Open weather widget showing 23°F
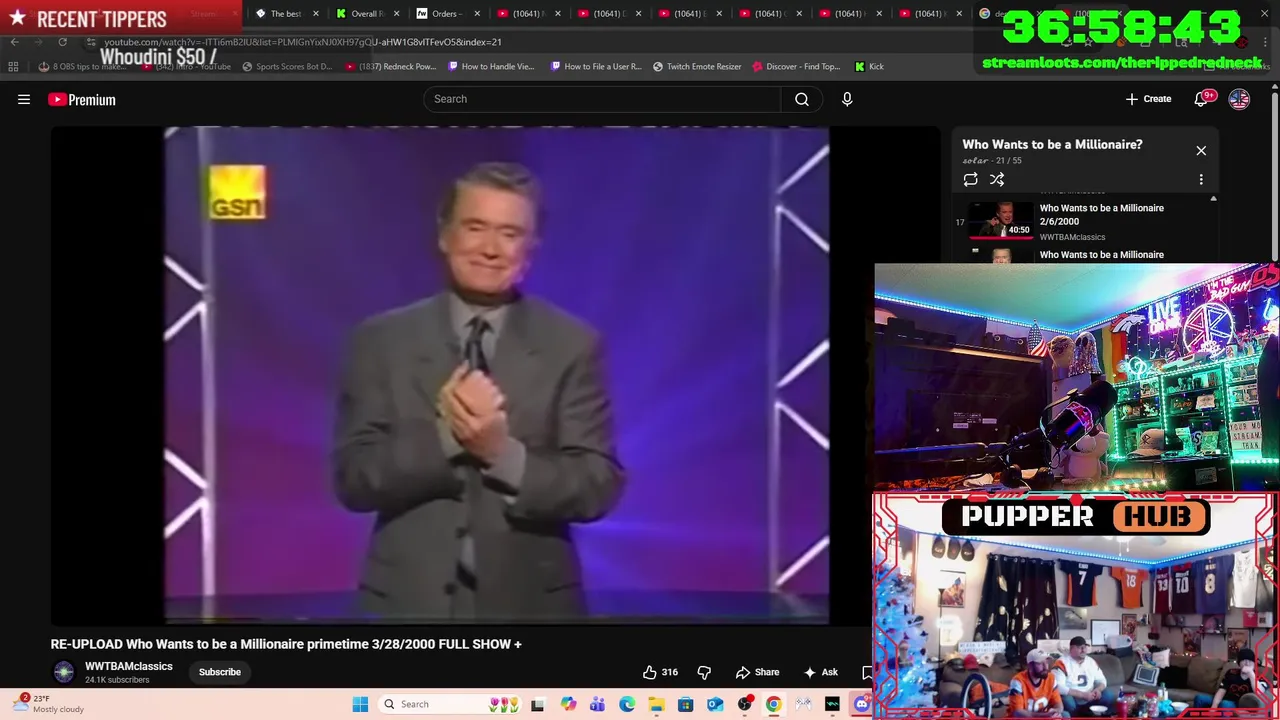Viewport: 1280px width, 720px height. pos(48,704)
